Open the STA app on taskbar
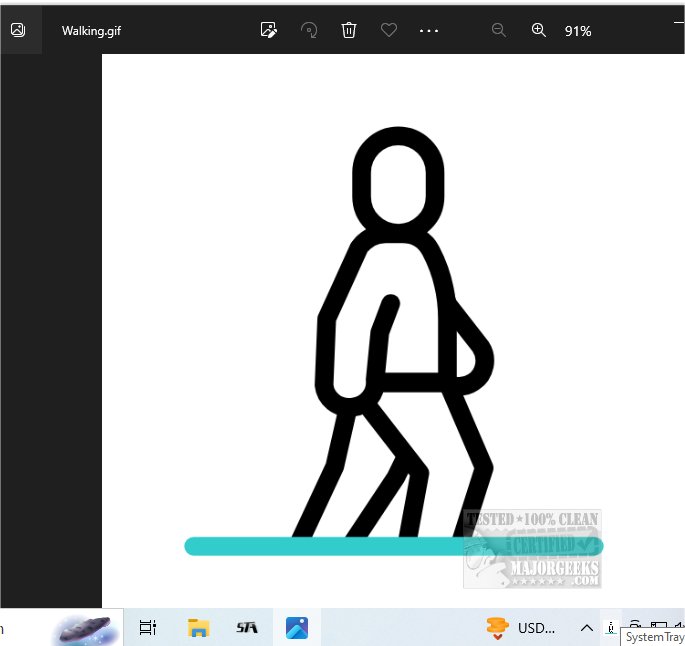 (x=247, y=628)
